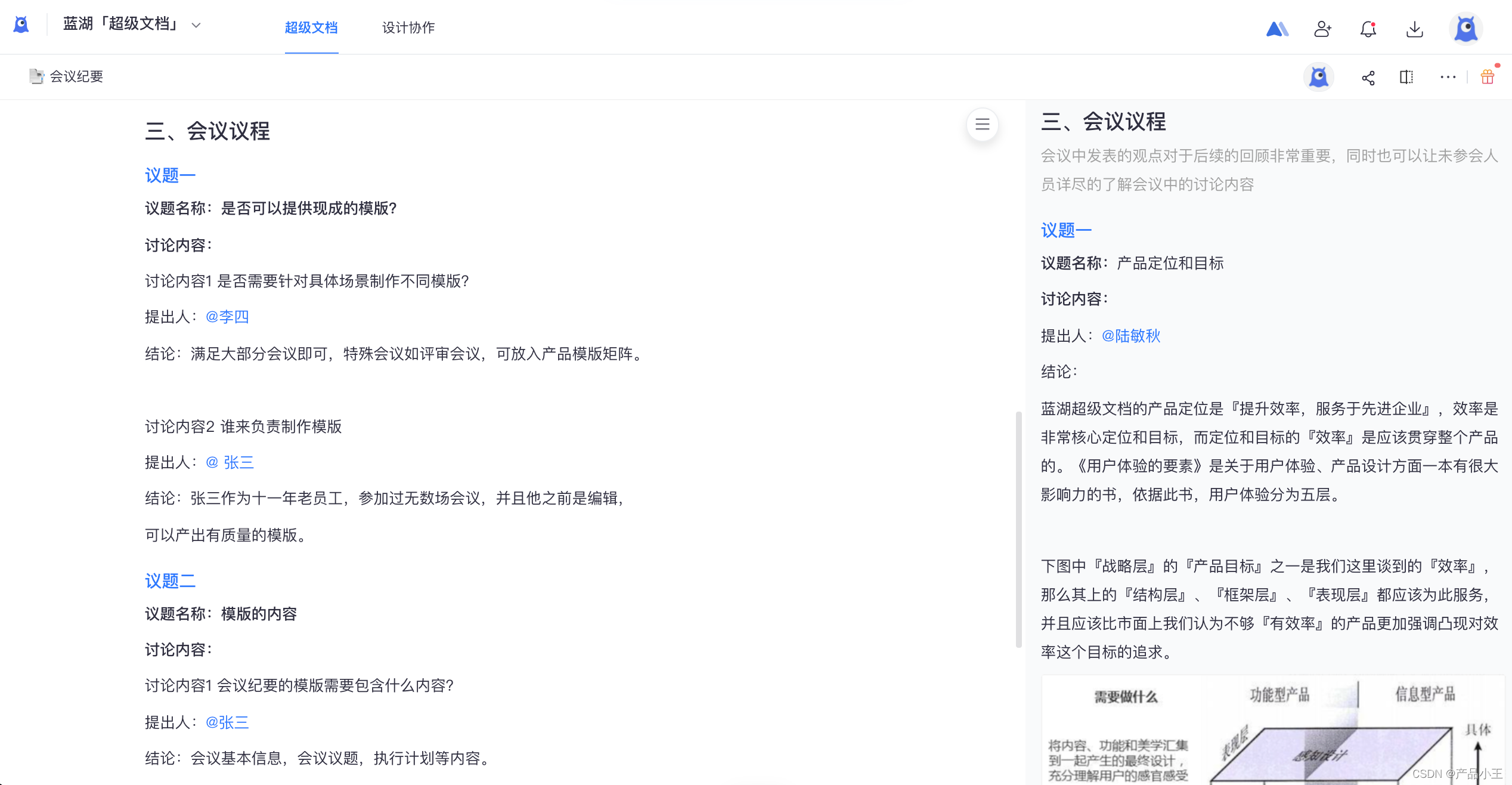Open the invite member icon
The image size is (1512, 785).
[x=1322, y=29]
